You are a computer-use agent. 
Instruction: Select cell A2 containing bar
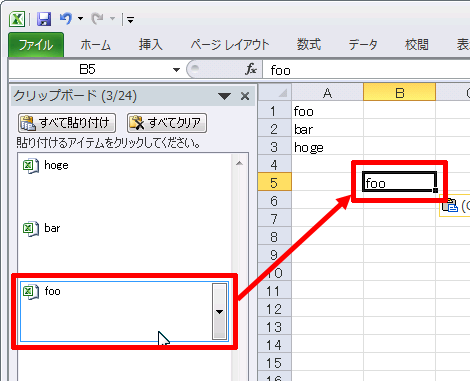tap(327, 129)
